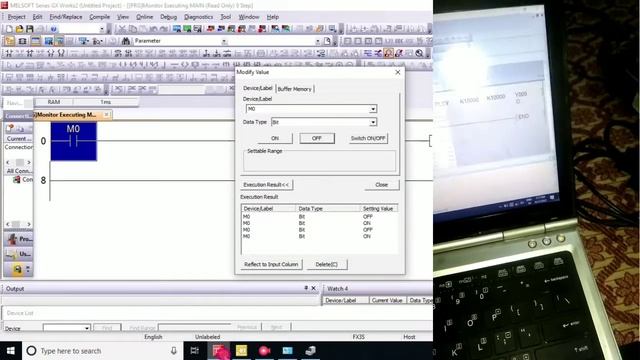Close the Monitor Executing tab with its x
The width and height of the screenshot is (640, 360).
106,115
